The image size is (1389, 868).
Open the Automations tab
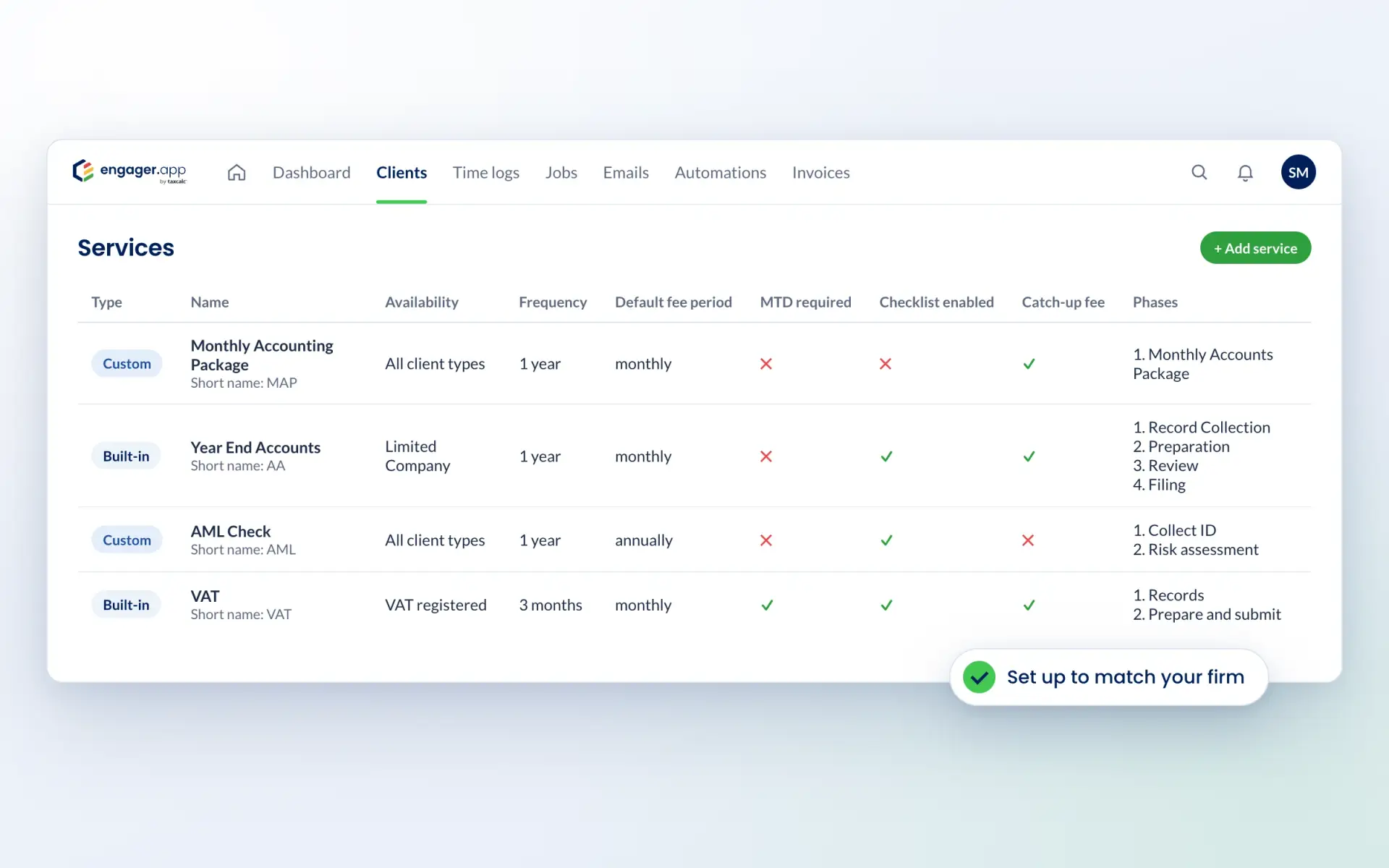pos(721,172)
